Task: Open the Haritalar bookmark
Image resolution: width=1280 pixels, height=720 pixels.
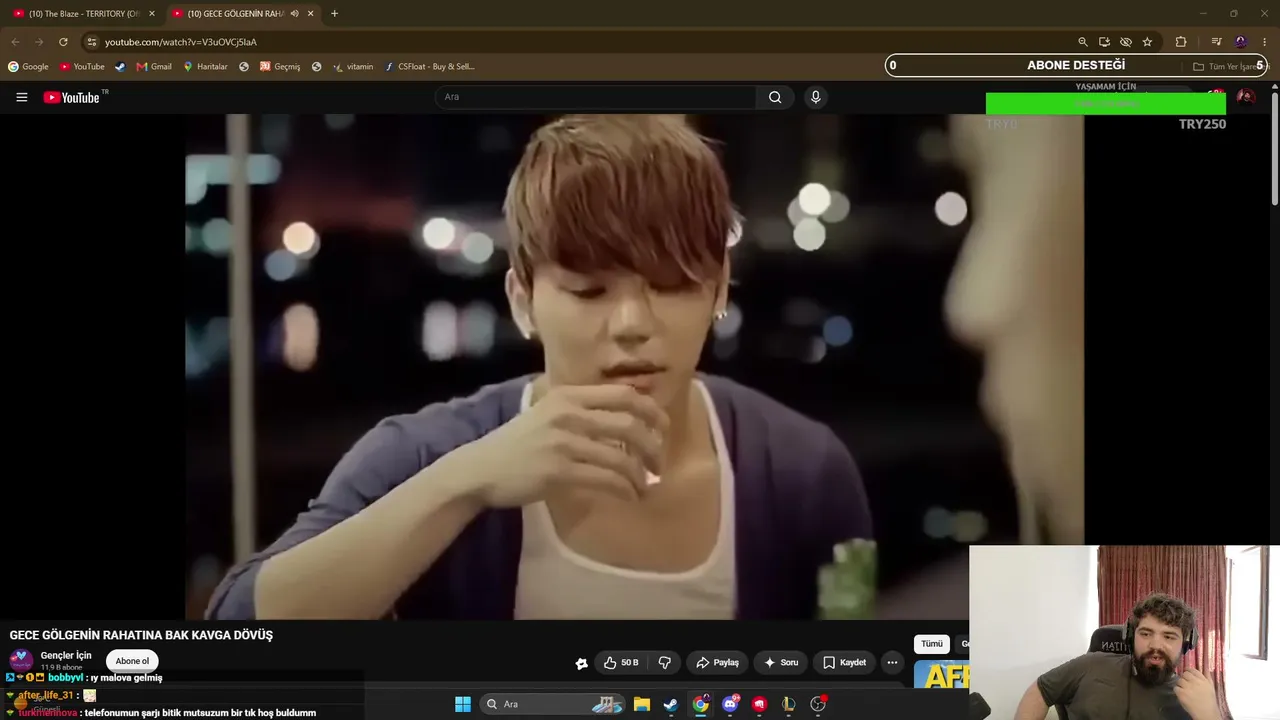Action: [x=205, y=67]
